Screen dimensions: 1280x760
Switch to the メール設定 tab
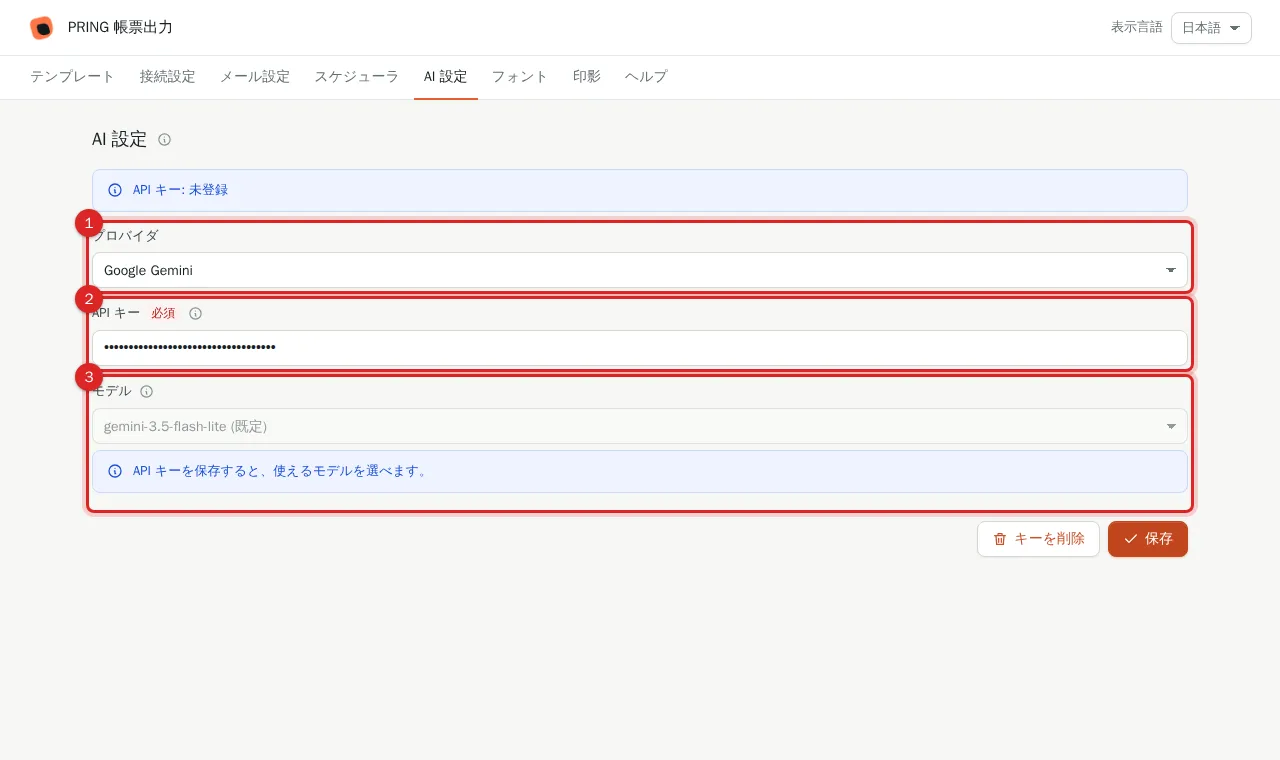(x=255, y=77)
